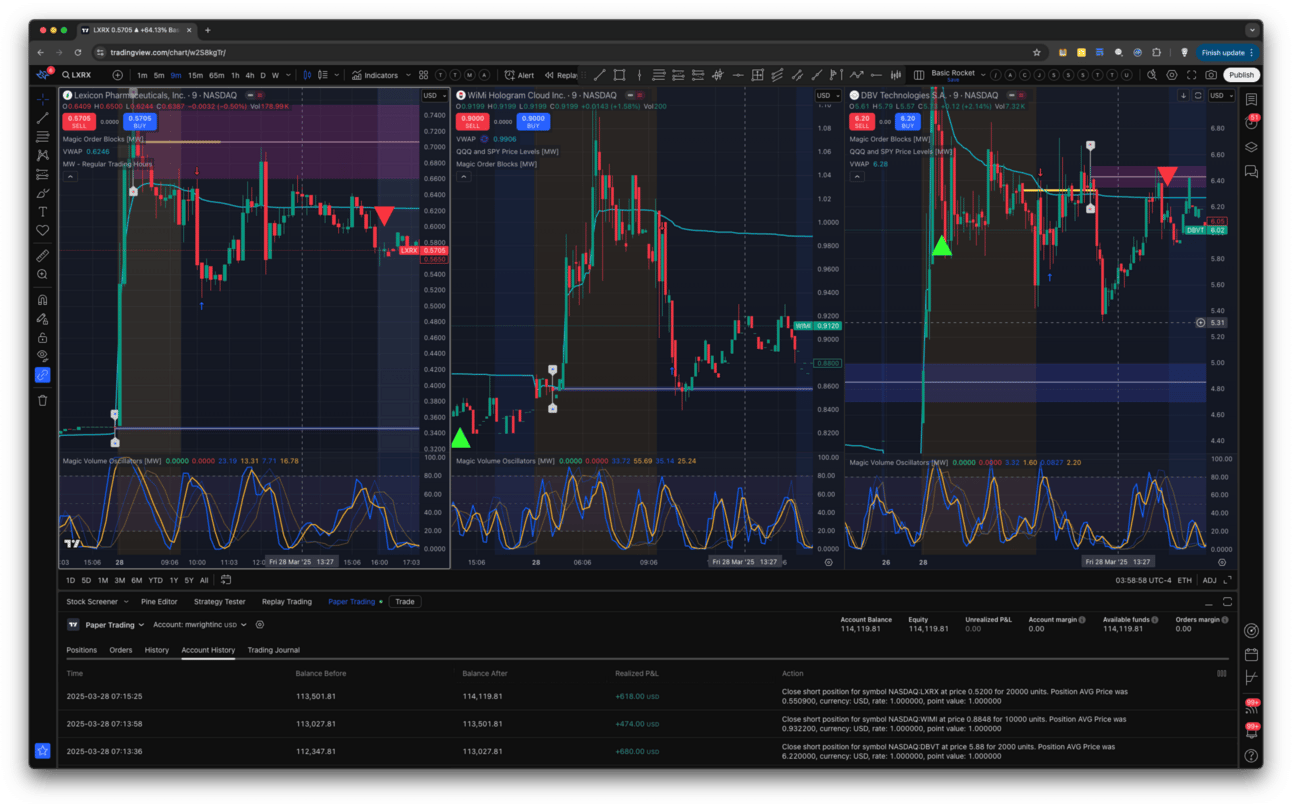
Task: Click DBVT 6.20 BUY button
Action: 908,121
